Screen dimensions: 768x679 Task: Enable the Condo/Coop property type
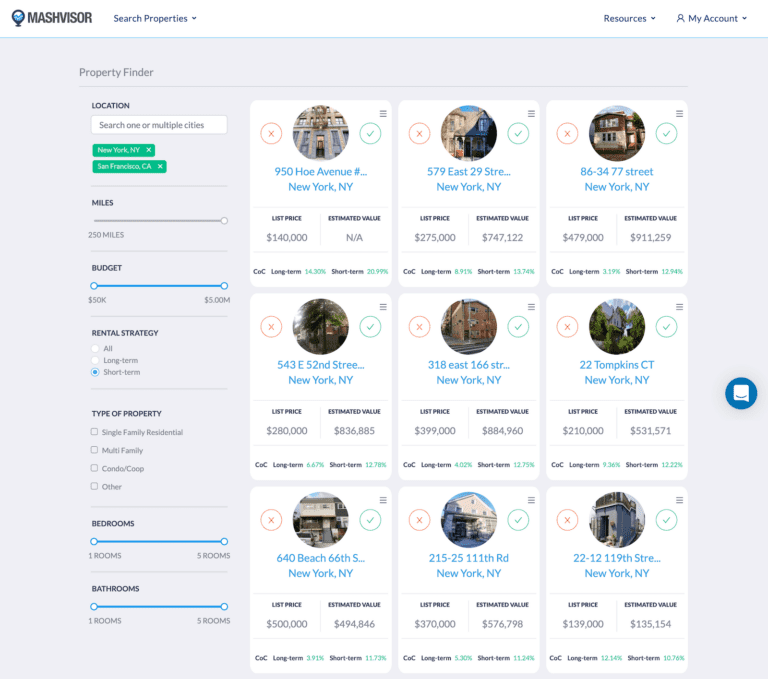94,468
